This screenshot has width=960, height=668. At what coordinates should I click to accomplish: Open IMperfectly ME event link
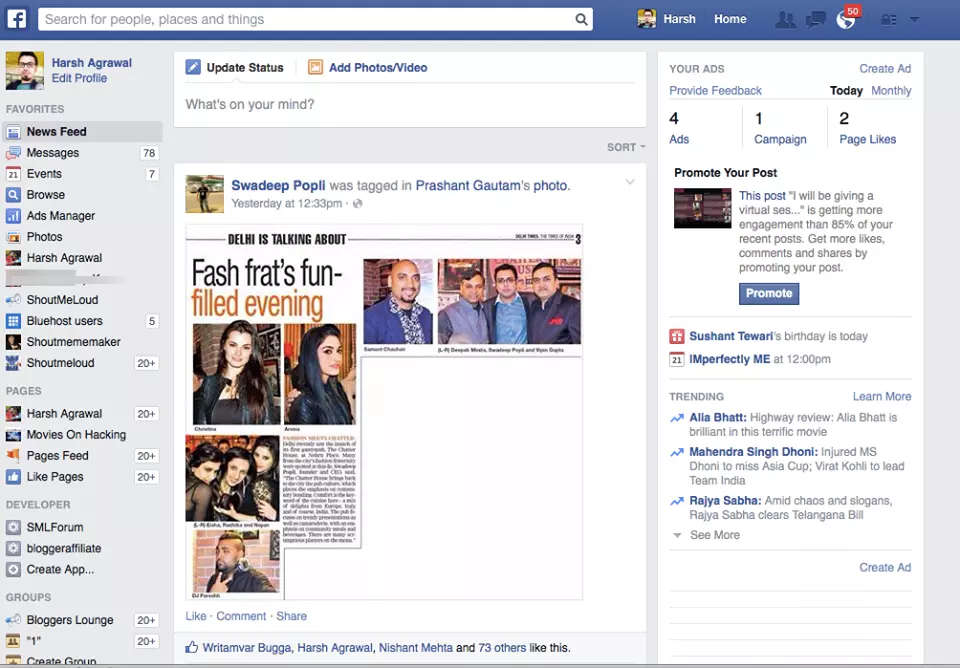click(x=729, y=359)
